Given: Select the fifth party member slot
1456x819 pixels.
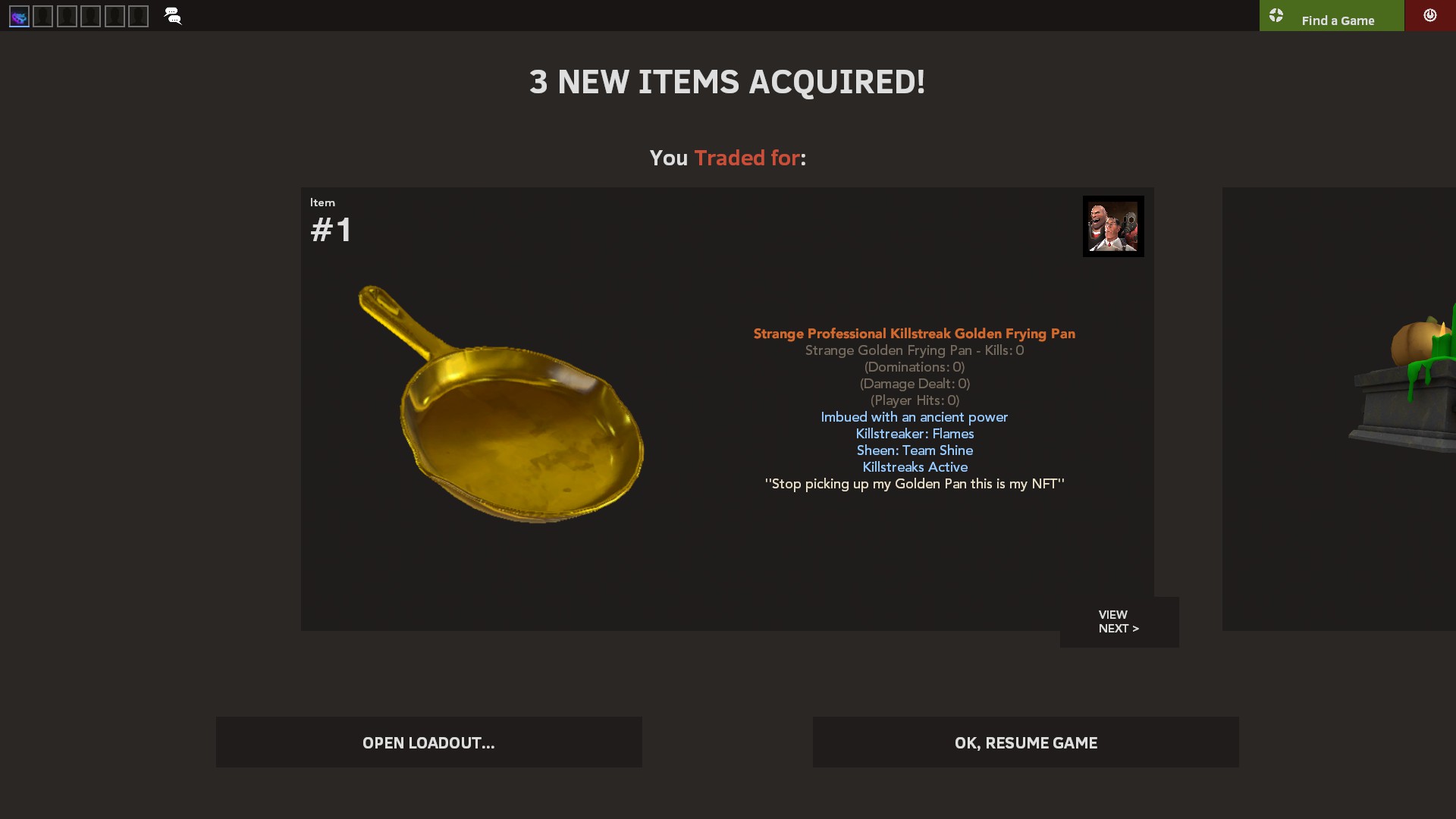Looking at the screenshot, I should coord(115,16).
